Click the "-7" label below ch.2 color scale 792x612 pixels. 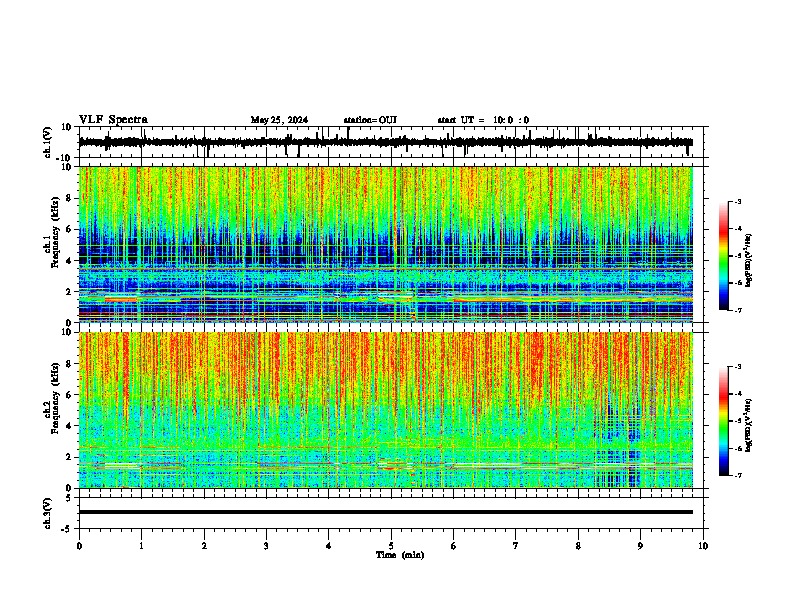coord(737,475)
